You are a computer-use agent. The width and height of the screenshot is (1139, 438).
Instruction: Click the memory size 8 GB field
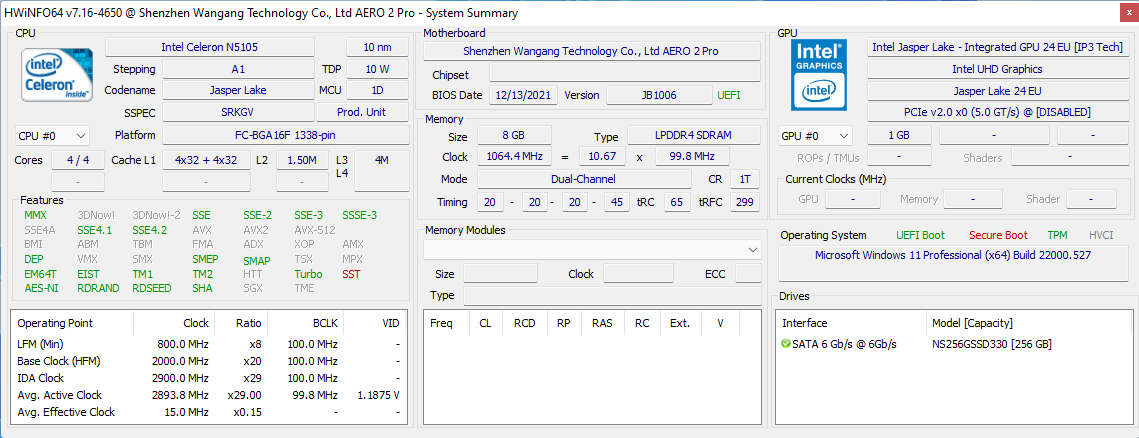(x=514, y=136)
